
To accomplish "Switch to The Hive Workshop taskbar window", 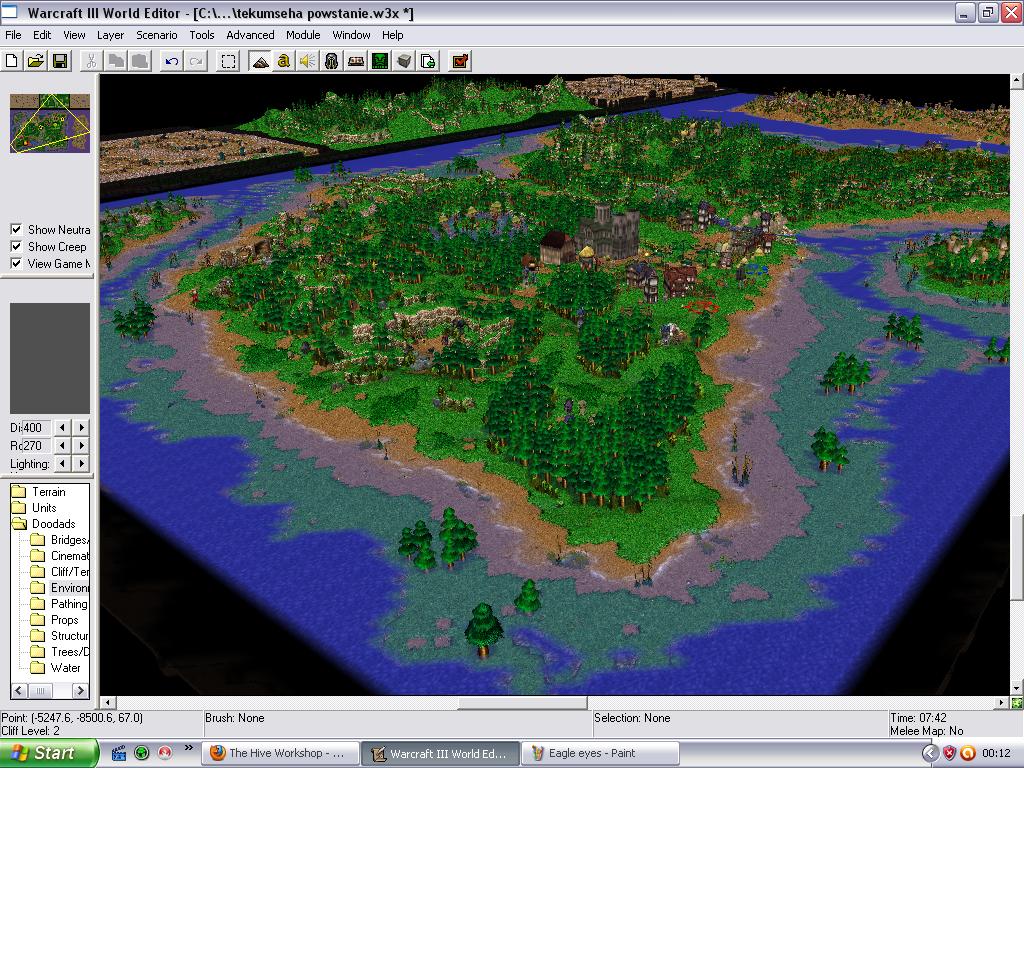I will tap(280, 753).
